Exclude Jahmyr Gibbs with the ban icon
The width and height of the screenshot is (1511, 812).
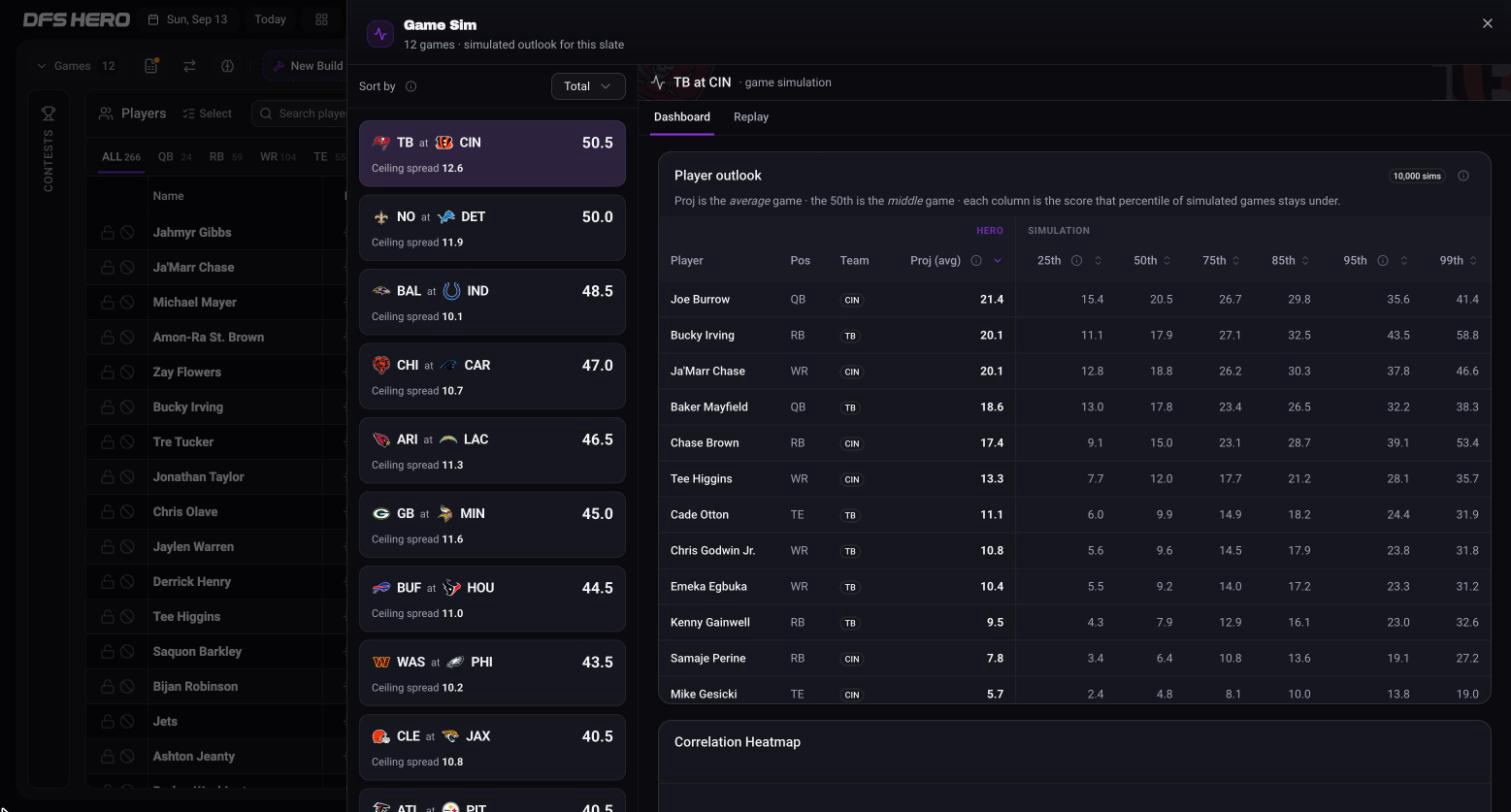tap(127, 233)
